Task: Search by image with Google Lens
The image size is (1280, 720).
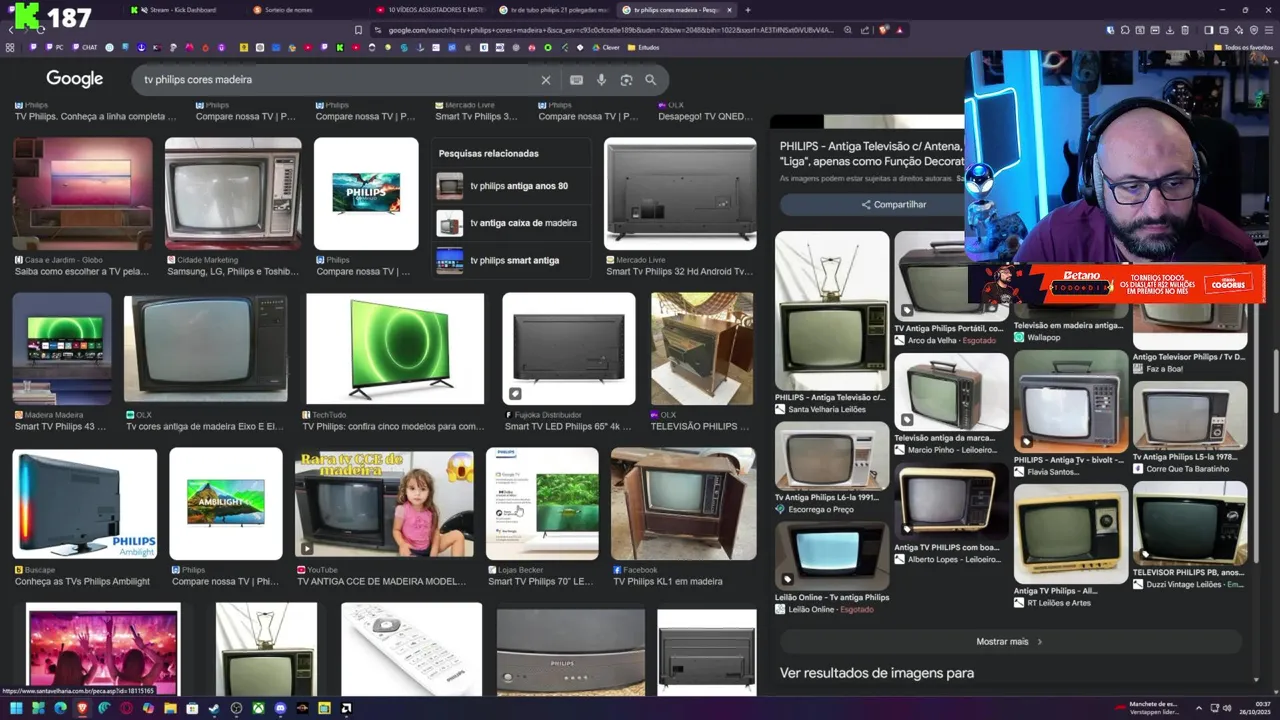Action: pyautogui.click(x=626, y=80)
